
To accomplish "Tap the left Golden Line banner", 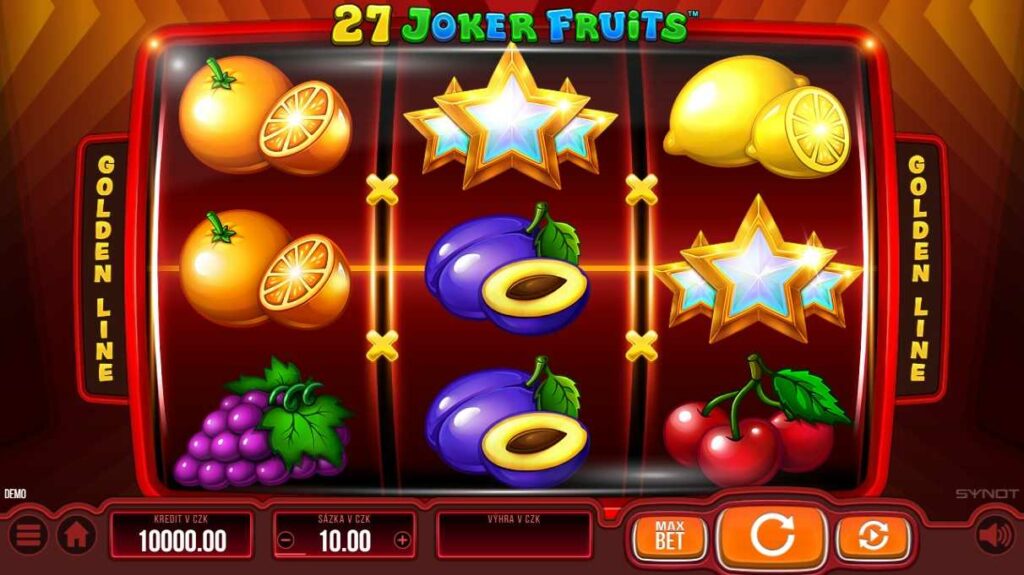I will coord(104,269).
